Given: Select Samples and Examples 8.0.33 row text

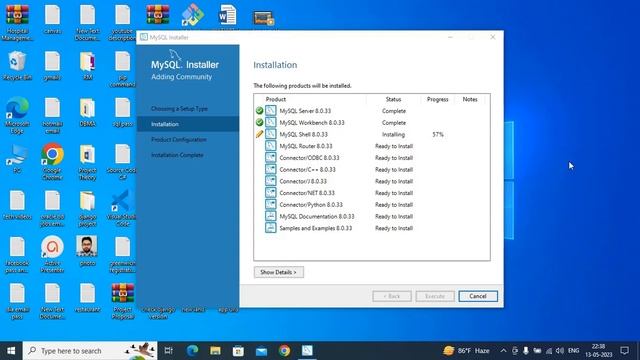Looking at the screenshot, I should click(316, 228).
